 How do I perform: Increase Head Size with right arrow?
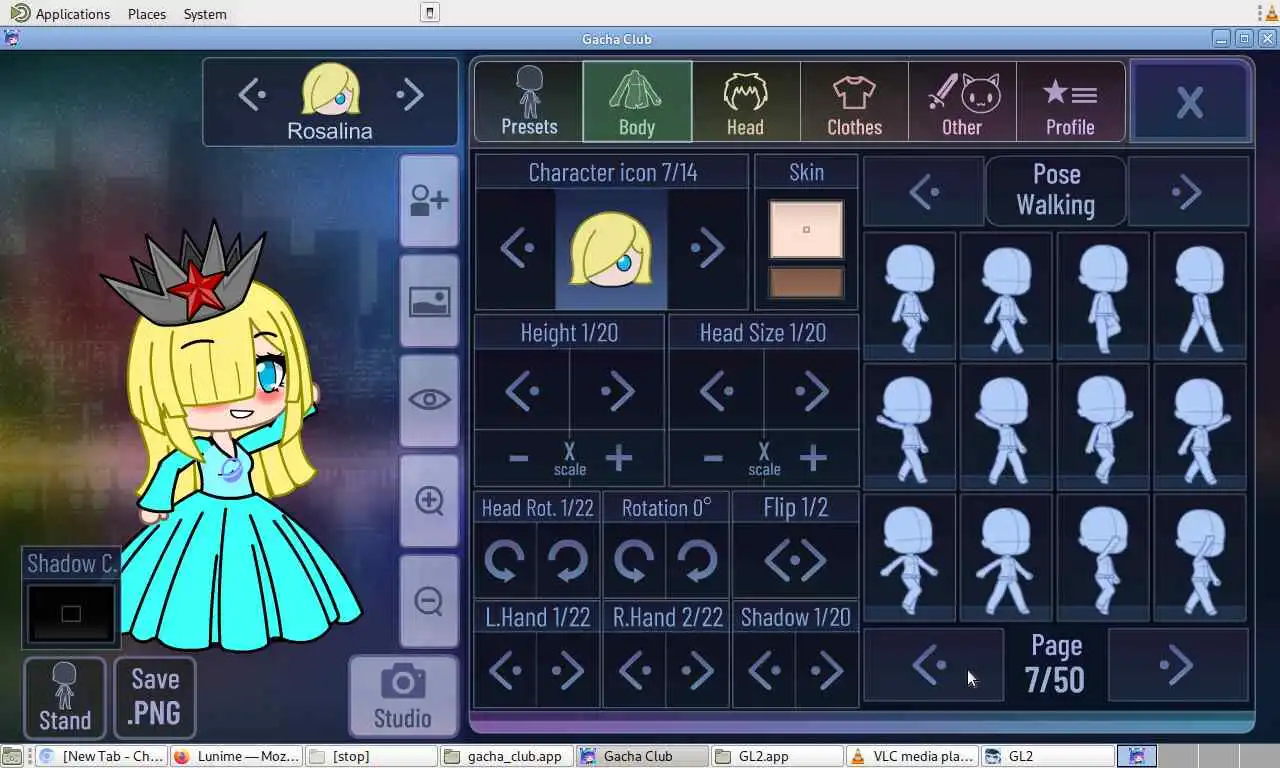pyautogui.click(x=811, y=392)
